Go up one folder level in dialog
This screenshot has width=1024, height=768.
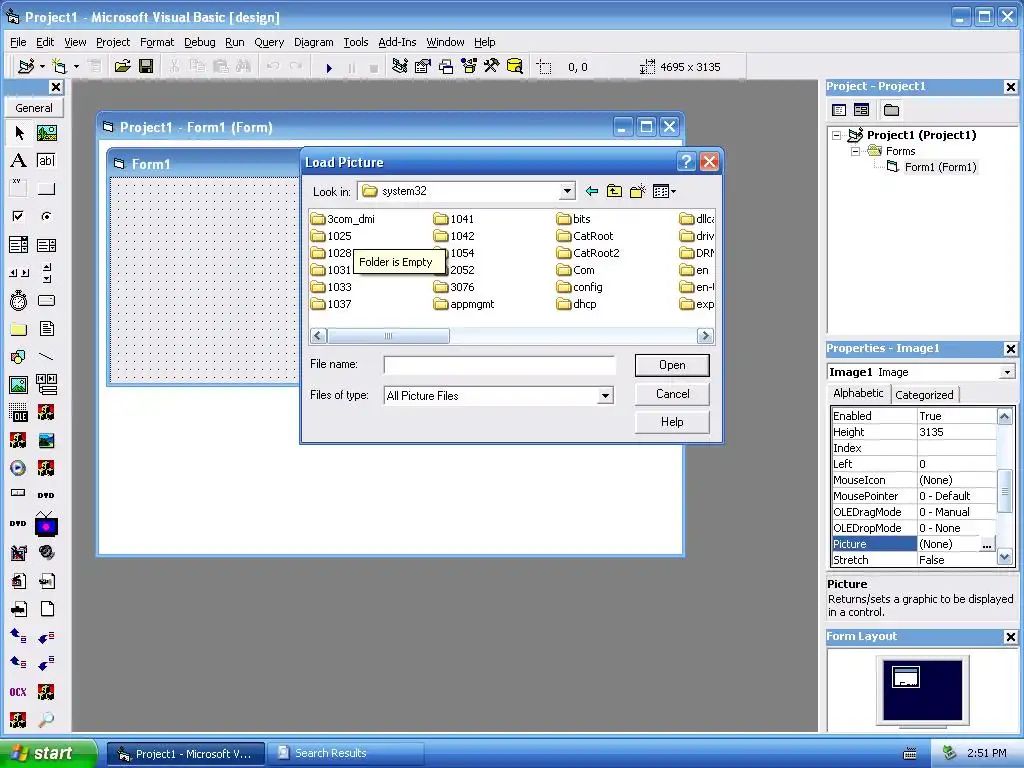[614, 191]
